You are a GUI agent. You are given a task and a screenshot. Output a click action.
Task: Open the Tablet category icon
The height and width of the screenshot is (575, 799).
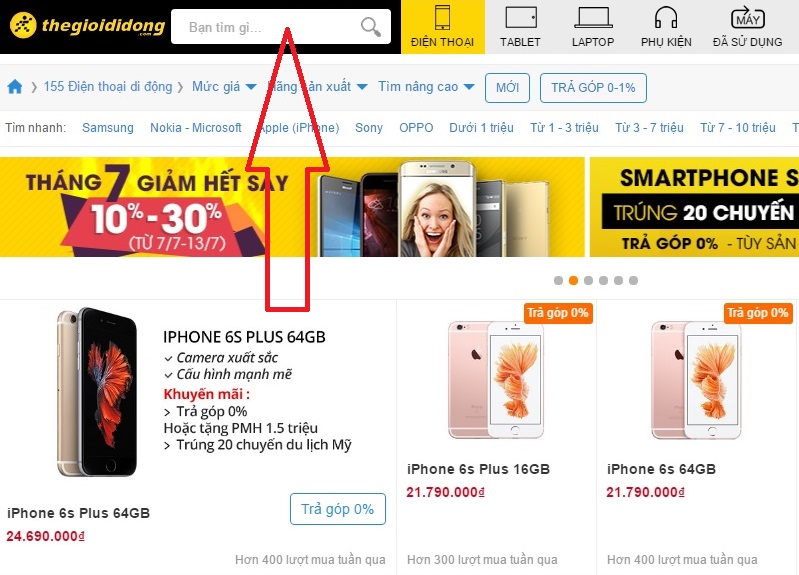coord(521,17)
